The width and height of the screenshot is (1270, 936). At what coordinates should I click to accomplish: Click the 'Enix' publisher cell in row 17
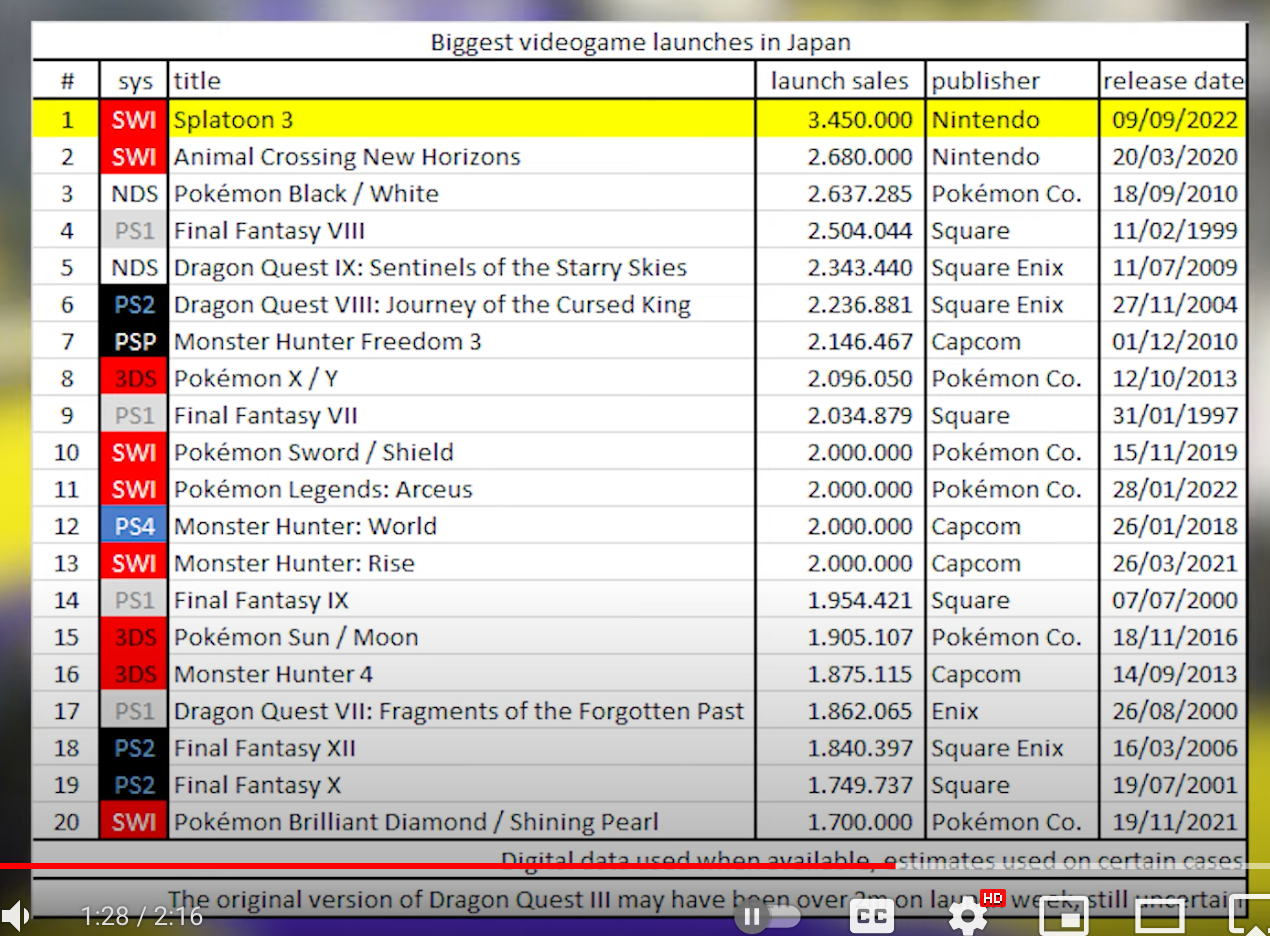(955, 712)
